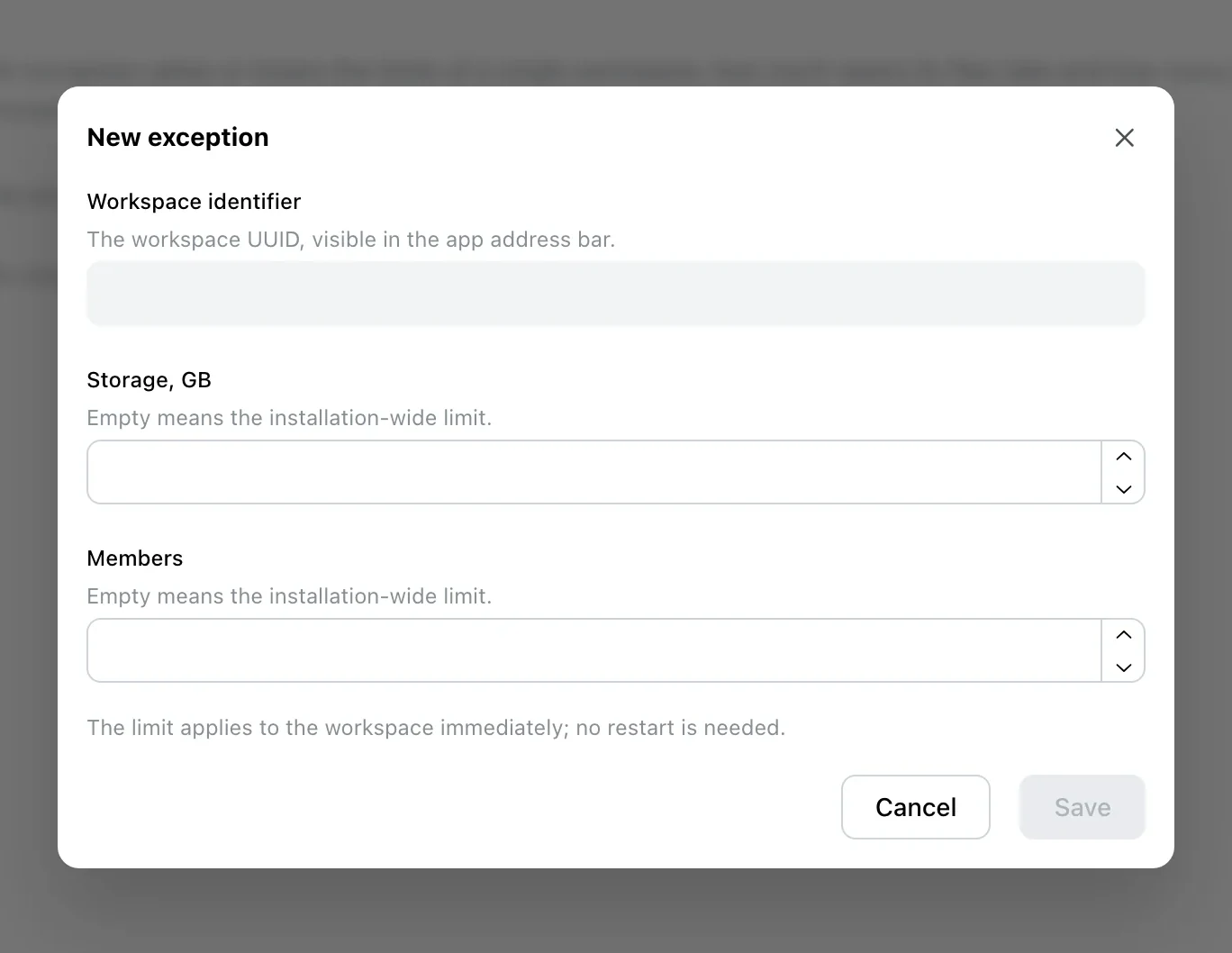The image size is (1232, 953).
Task: Increase the Storage, GB value
Action: tap(1123, 457)
